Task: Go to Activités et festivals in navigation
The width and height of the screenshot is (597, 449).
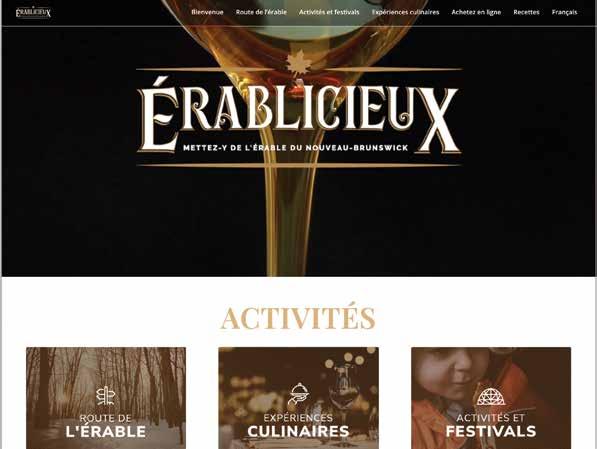Action: 329,12
